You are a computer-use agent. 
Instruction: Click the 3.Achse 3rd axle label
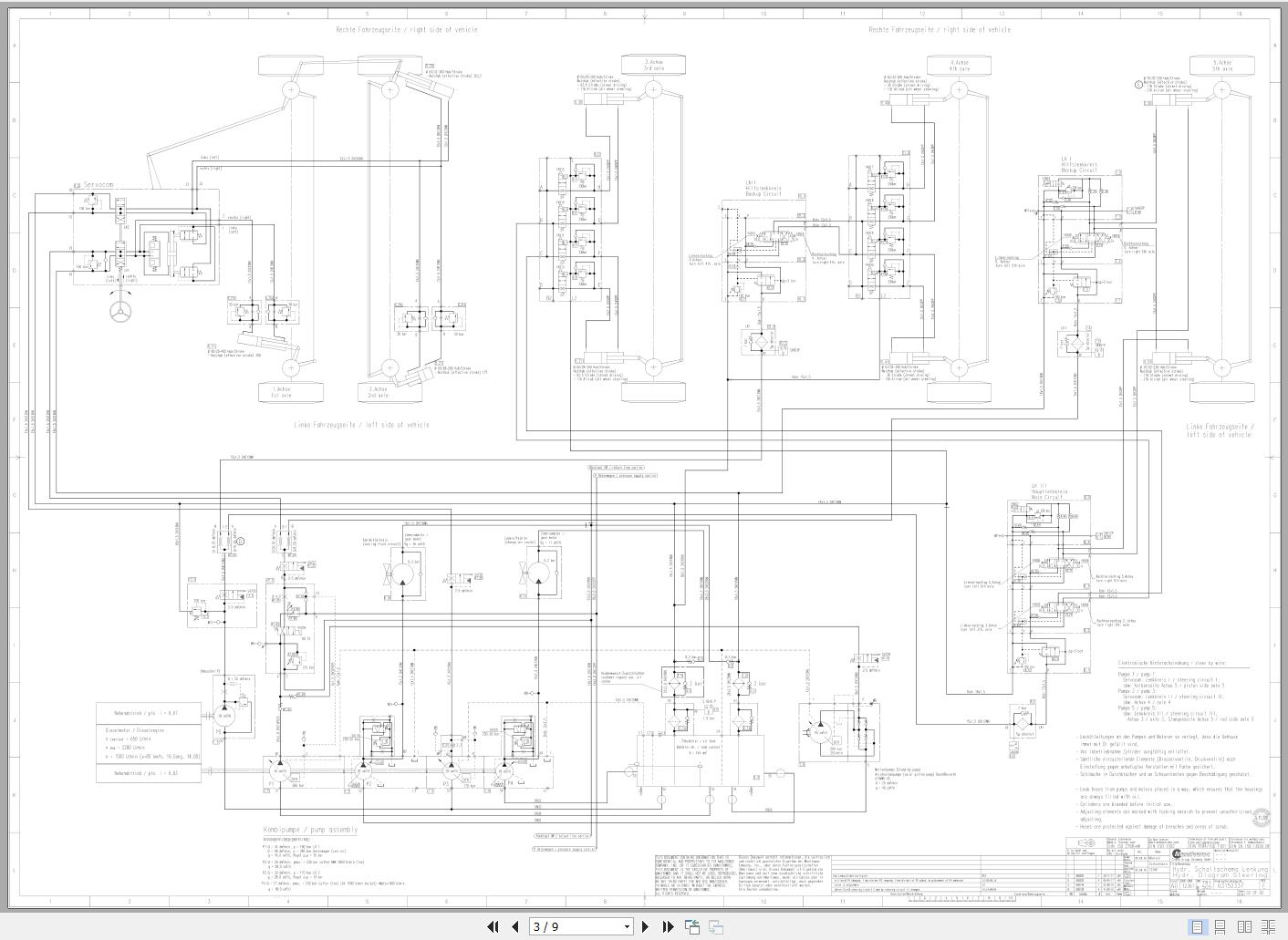[653, 63]
